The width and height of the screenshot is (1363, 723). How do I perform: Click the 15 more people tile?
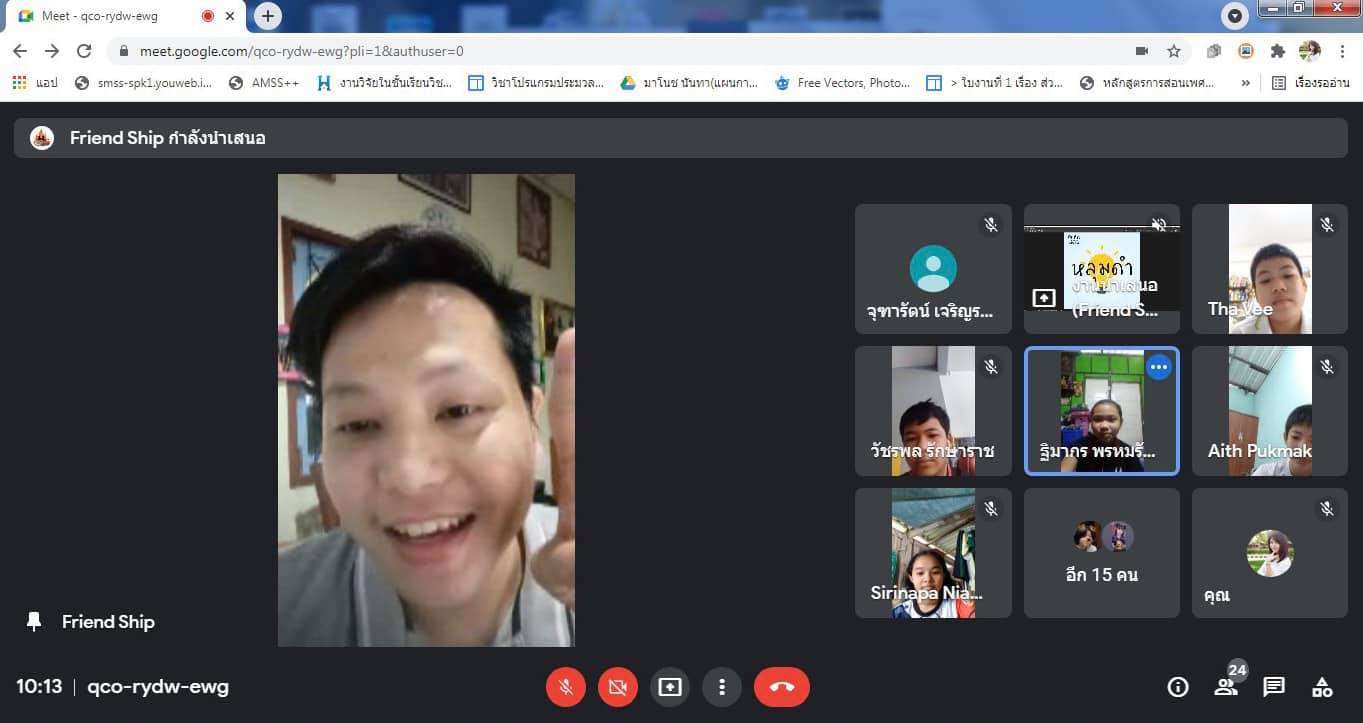click(x=1101, y=553)
